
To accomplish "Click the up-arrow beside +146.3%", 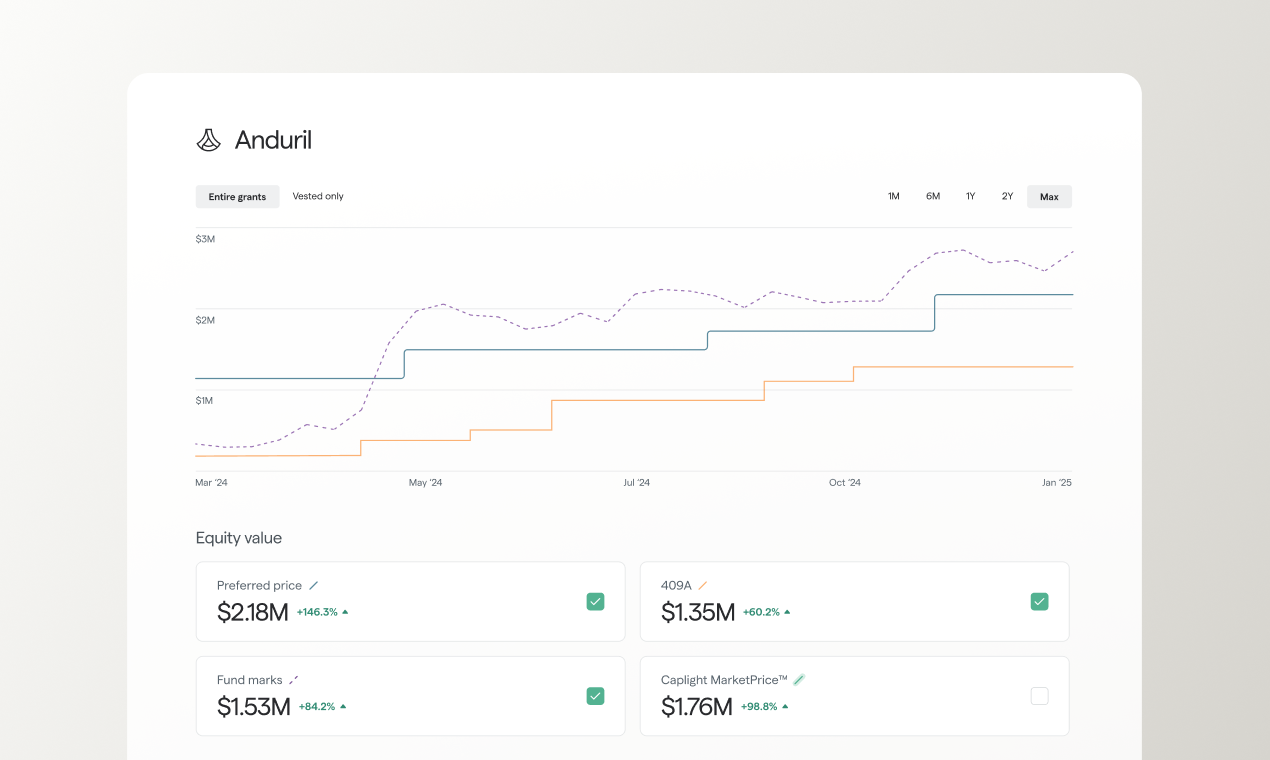I will [x=345, y=612].
